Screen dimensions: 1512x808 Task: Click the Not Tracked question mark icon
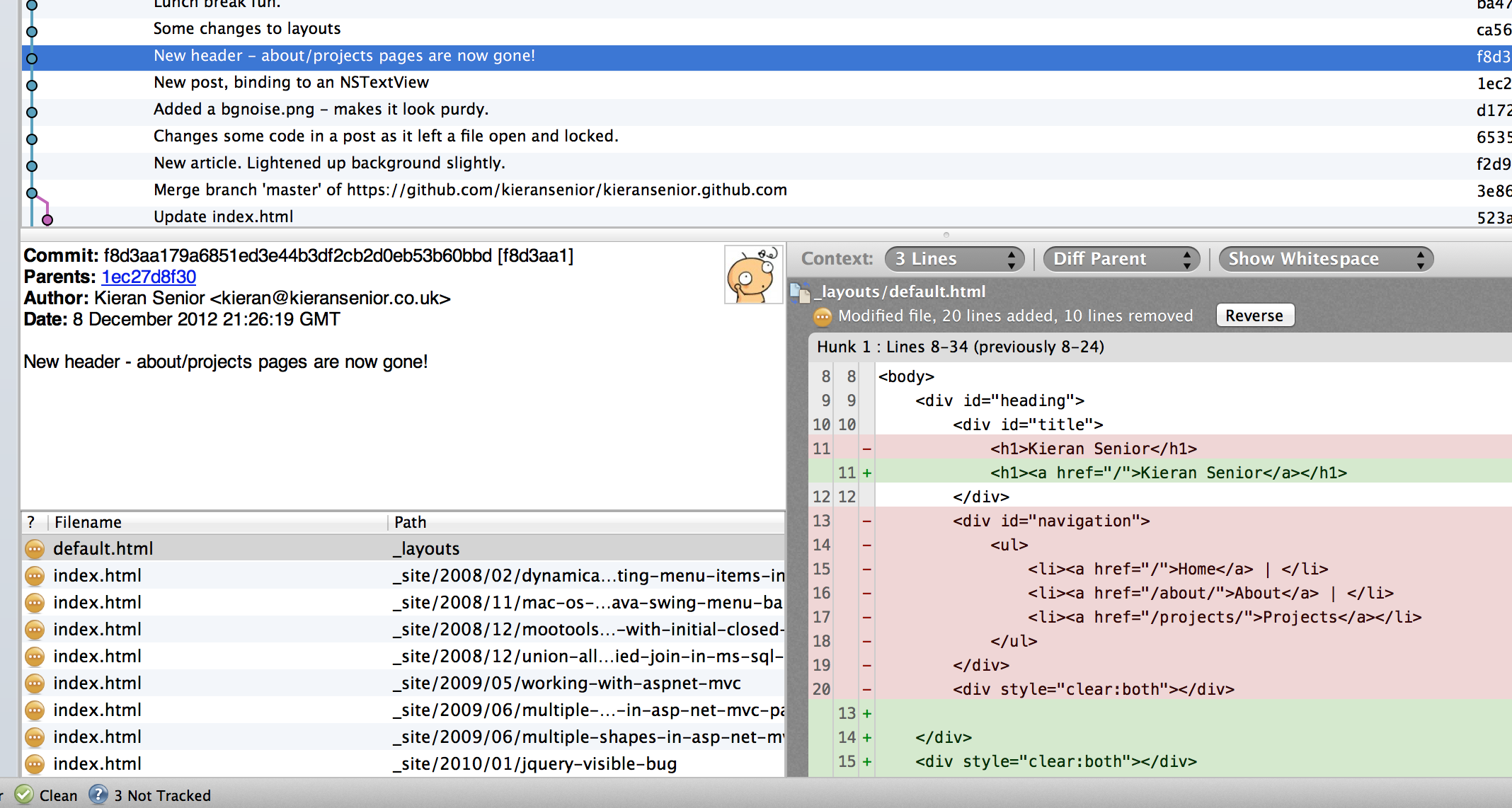tap(98, 795)
